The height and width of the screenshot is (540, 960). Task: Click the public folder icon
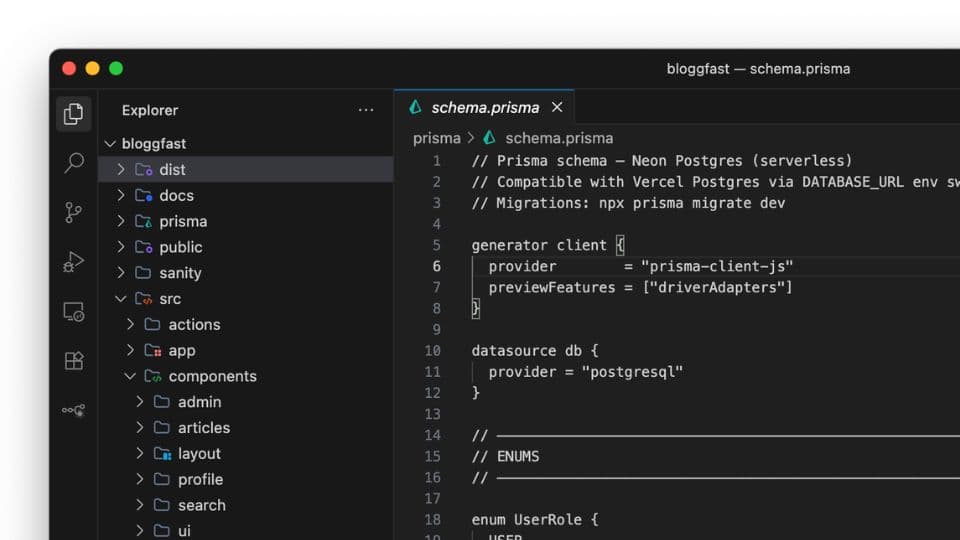[x=144, y=247]
